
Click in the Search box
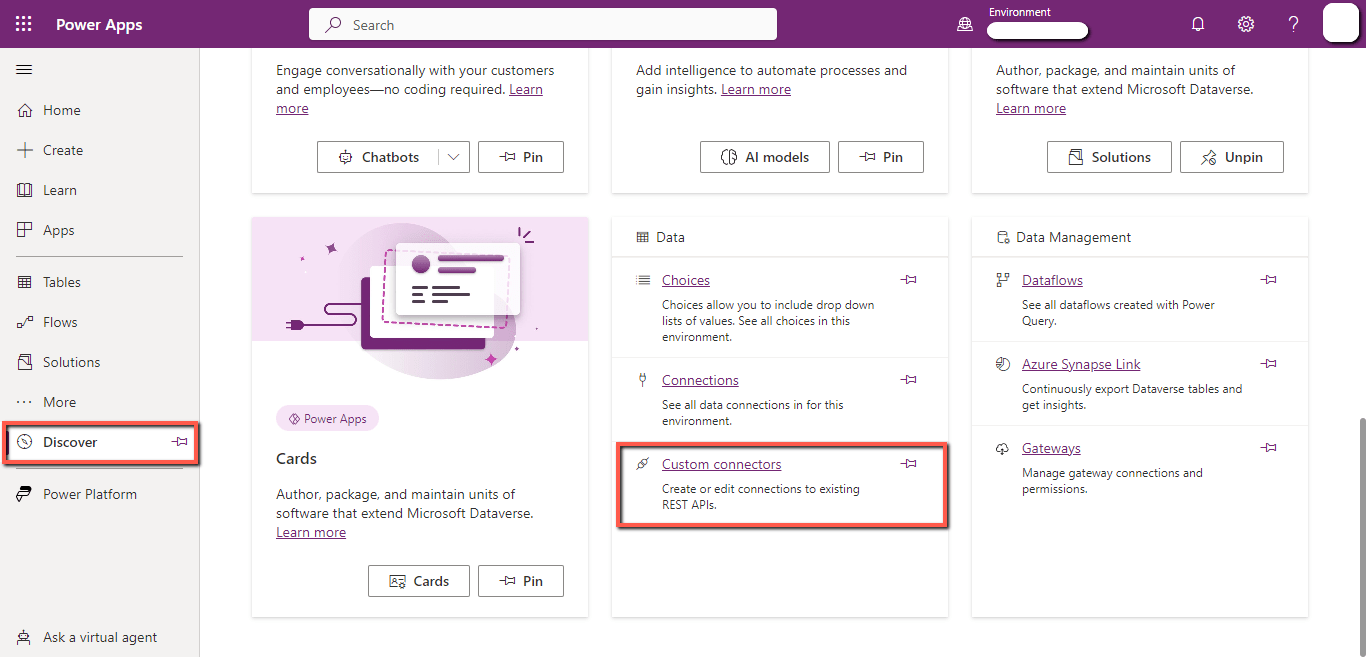pos(543,25)
